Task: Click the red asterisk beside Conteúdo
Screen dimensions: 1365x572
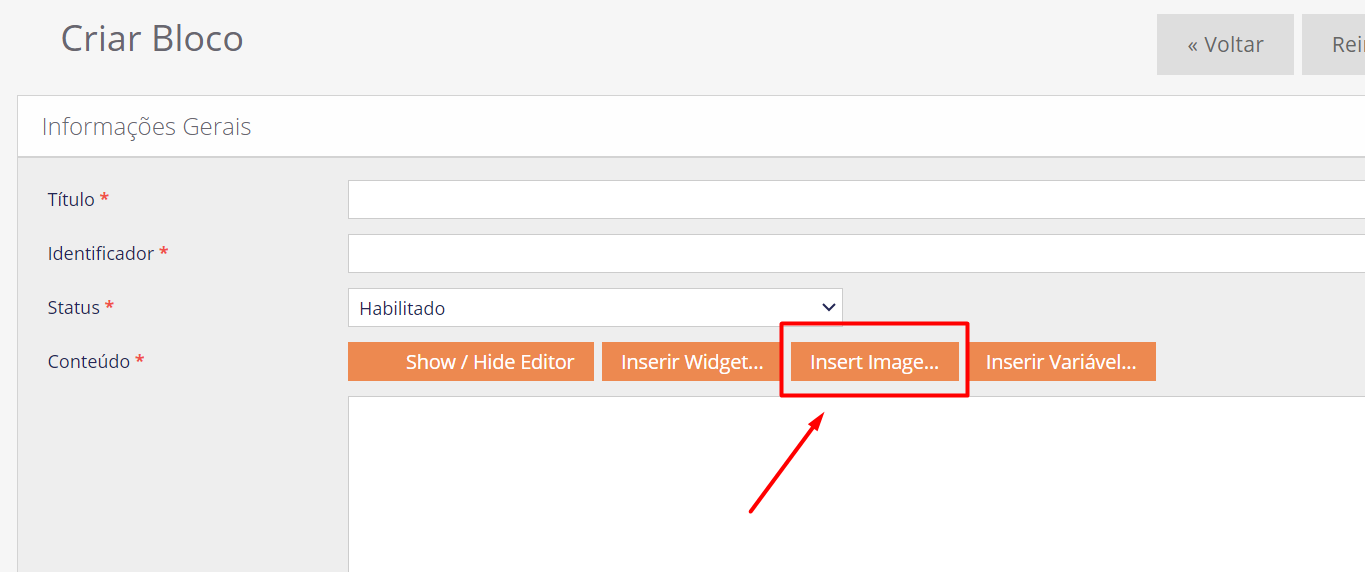Action: [140, 360]
